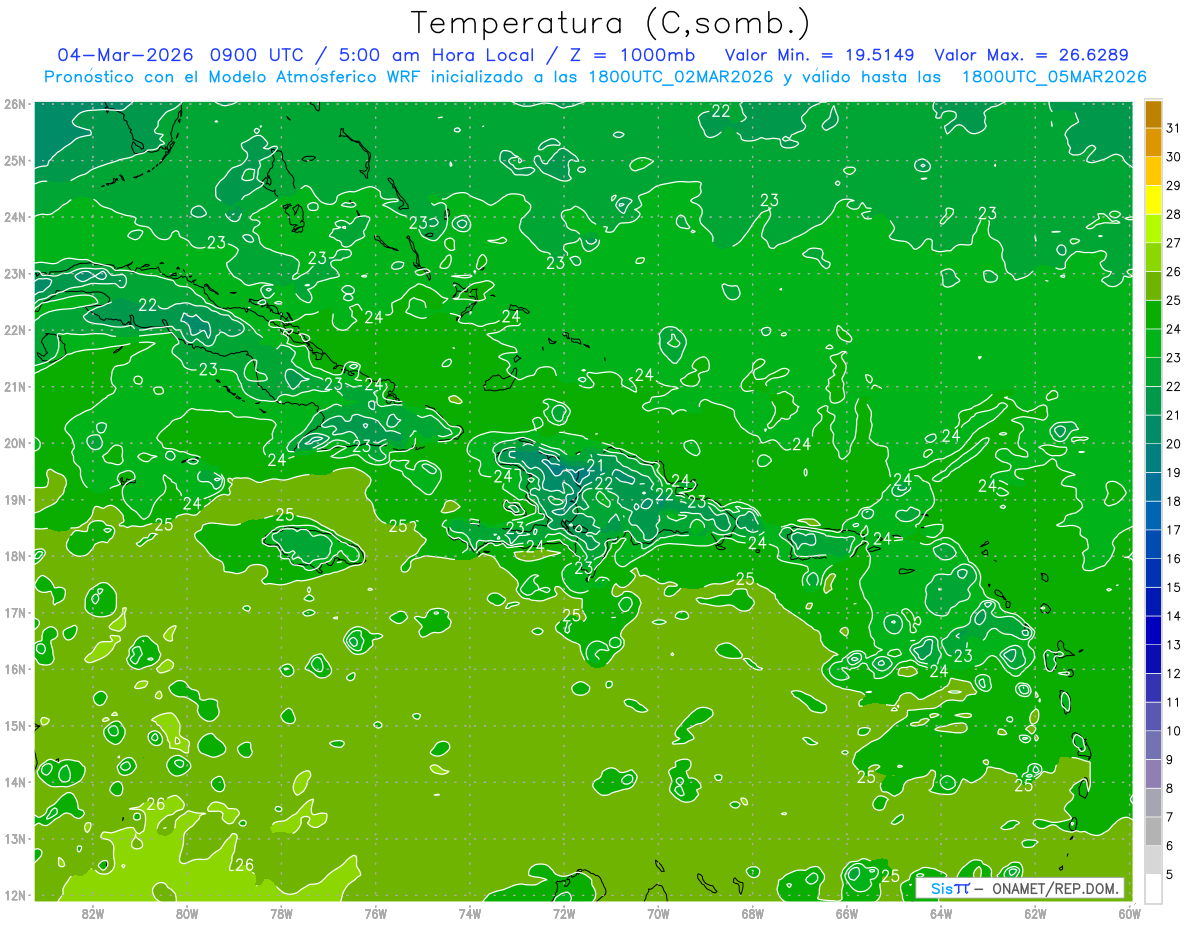The image size is (1200, 927).
Task: Click the 12N latitude axis label
Action: click(x=15, y=895)
